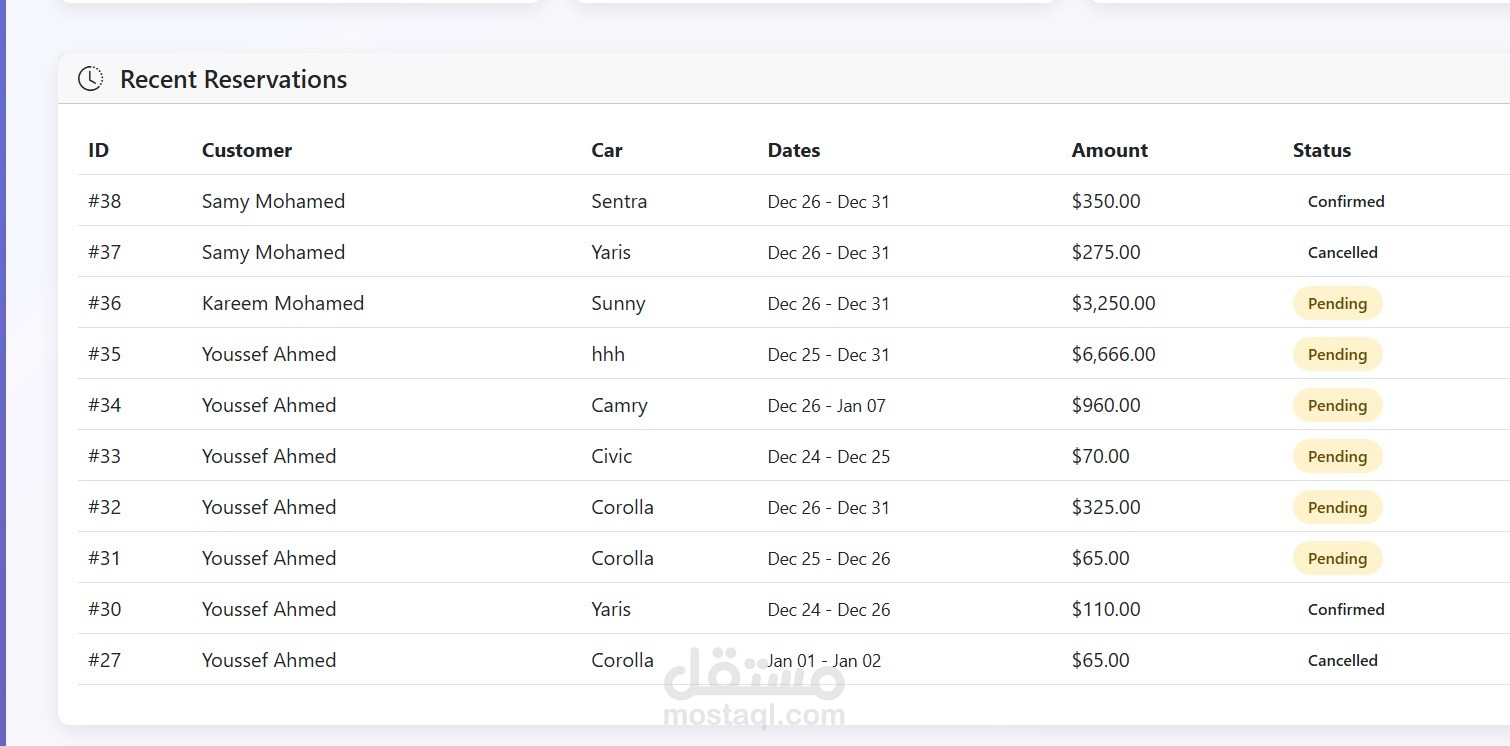Click the Pending badge for the hhh car

1337,354
